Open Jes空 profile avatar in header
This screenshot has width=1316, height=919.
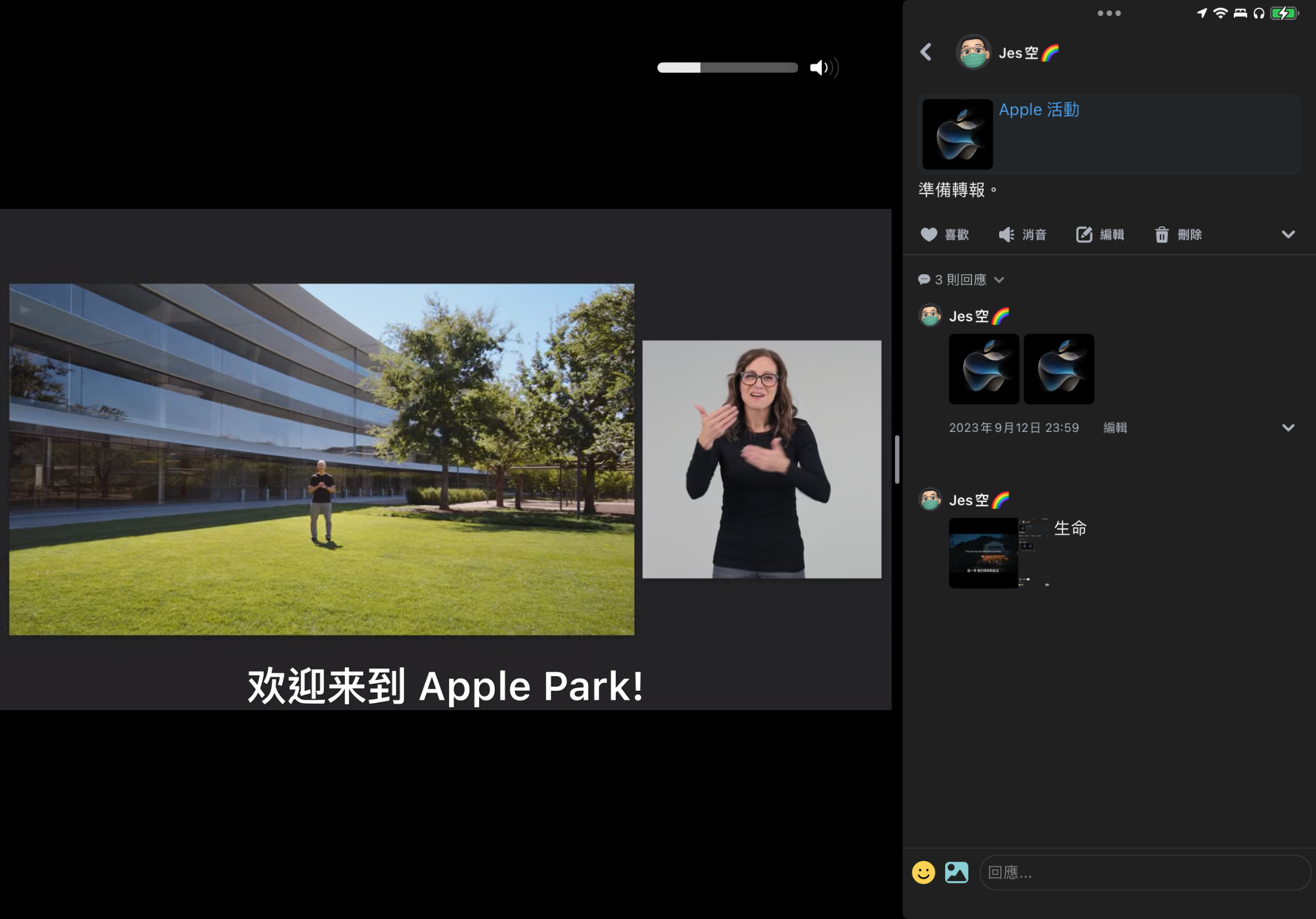(x=974, y=52)
